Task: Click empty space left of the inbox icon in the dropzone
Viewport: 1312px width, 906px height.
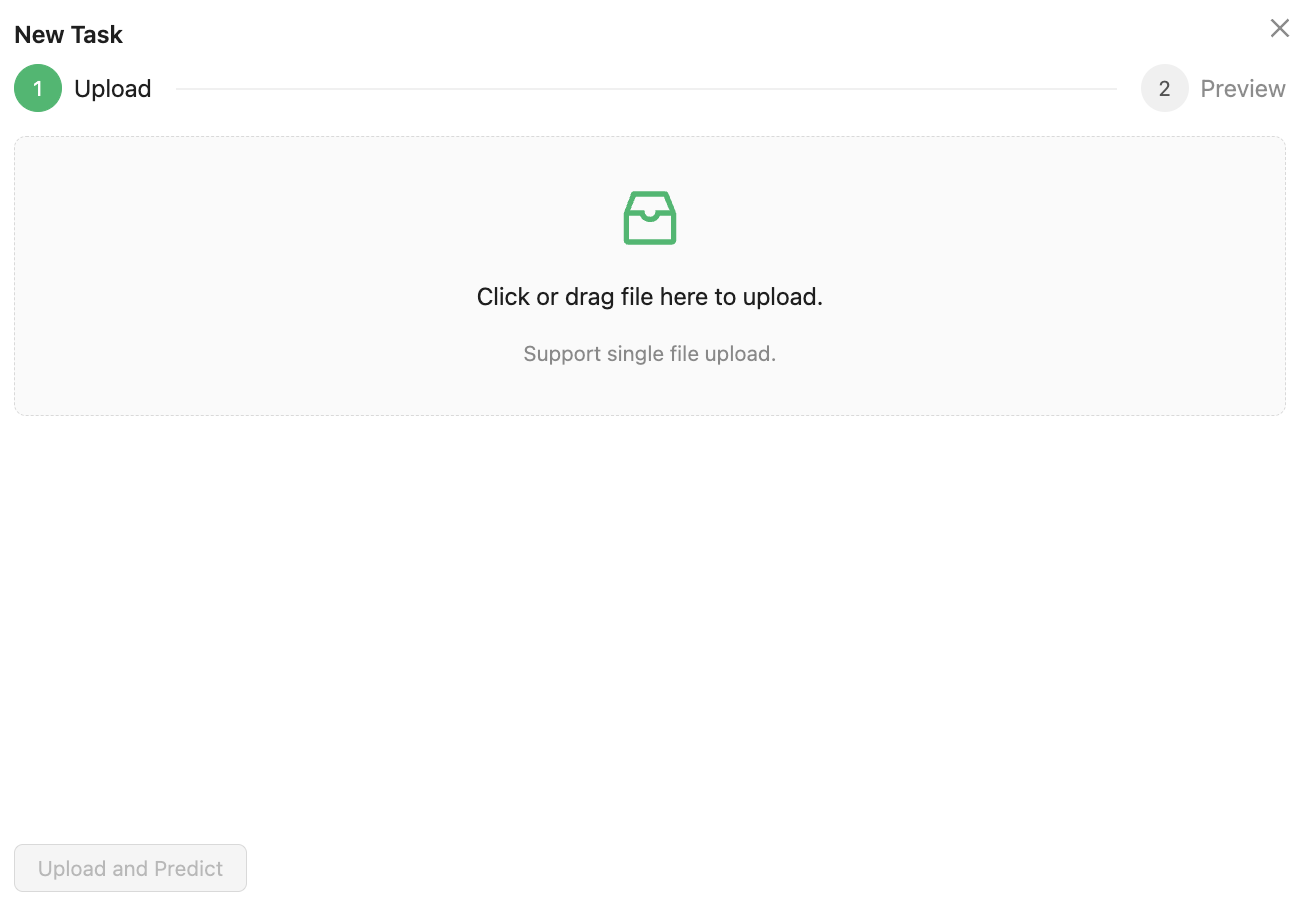Action: [320, 217]
